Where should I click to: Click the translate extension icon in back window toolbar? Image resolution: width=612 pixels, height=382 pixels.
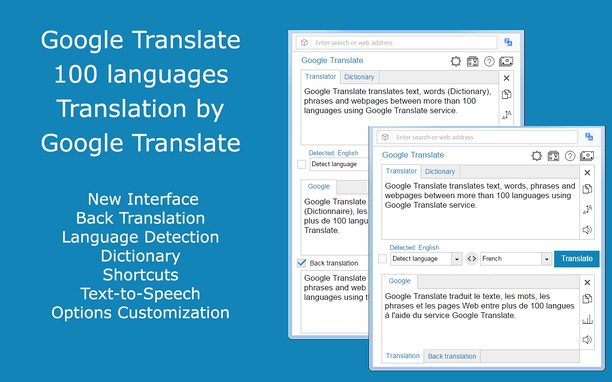[x=508, y=42]
